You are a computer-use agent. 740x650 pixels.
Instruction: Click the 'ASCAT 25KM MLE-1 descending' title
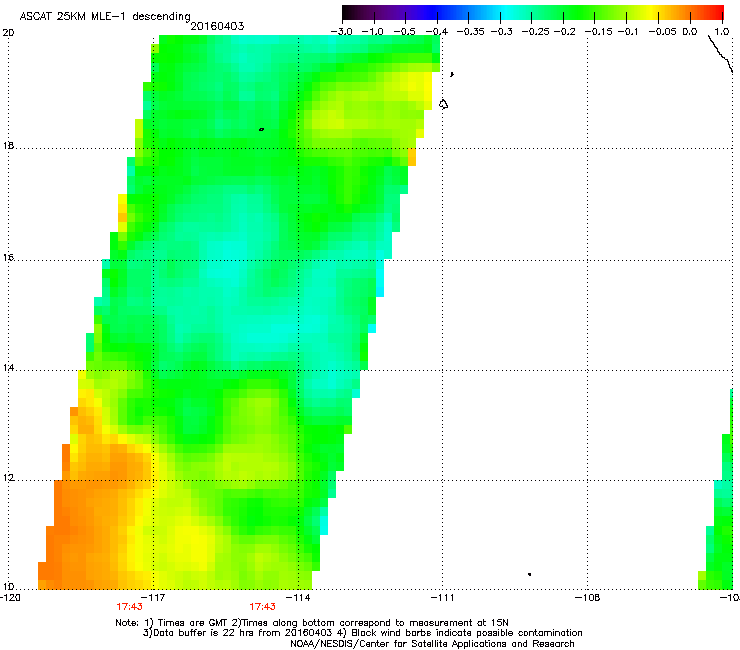[x=105, y=16]
